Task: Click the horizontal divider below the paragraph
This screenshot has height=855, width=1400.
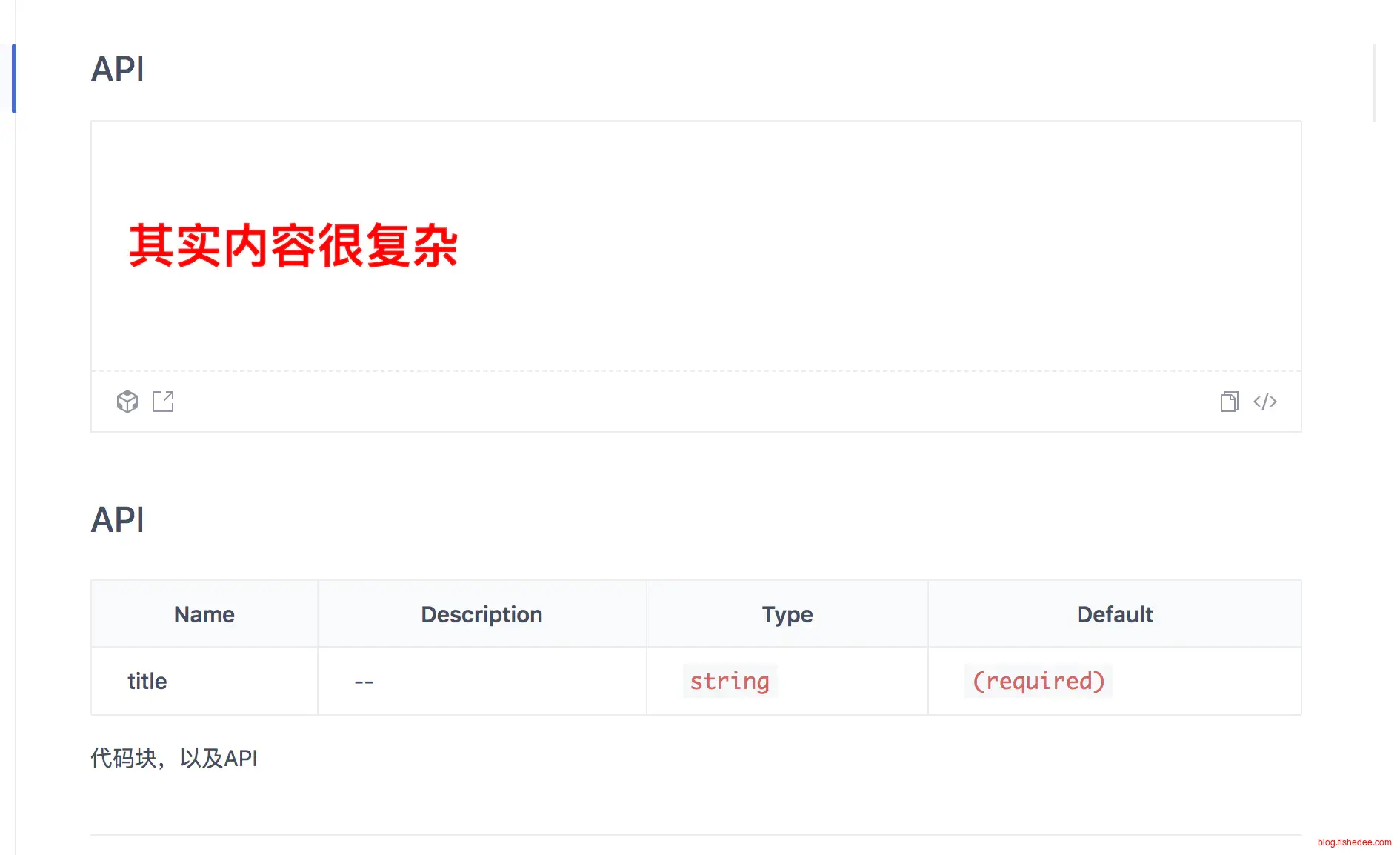Action: click(696, 835)
